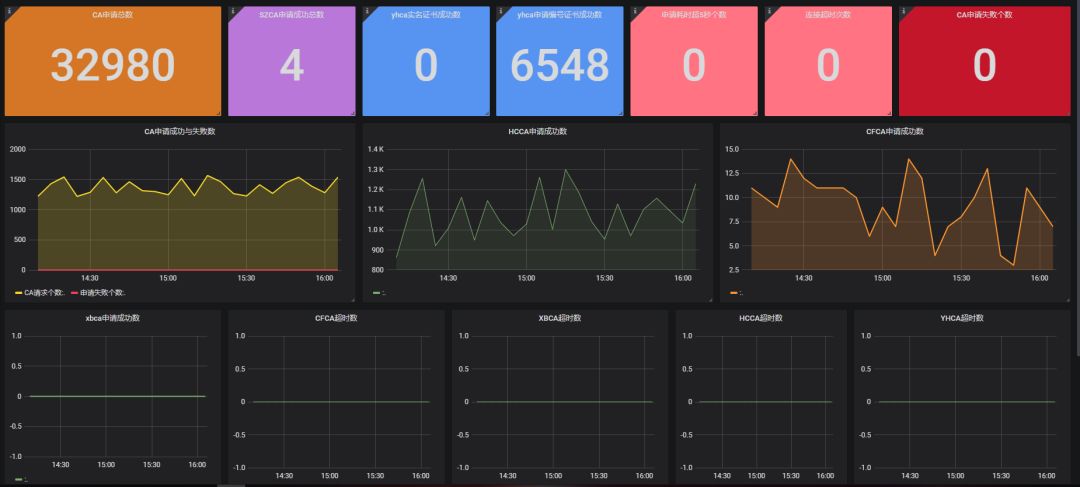
Task: Click the 0 value in CA申请失败个数 panel
Action: 984,66
